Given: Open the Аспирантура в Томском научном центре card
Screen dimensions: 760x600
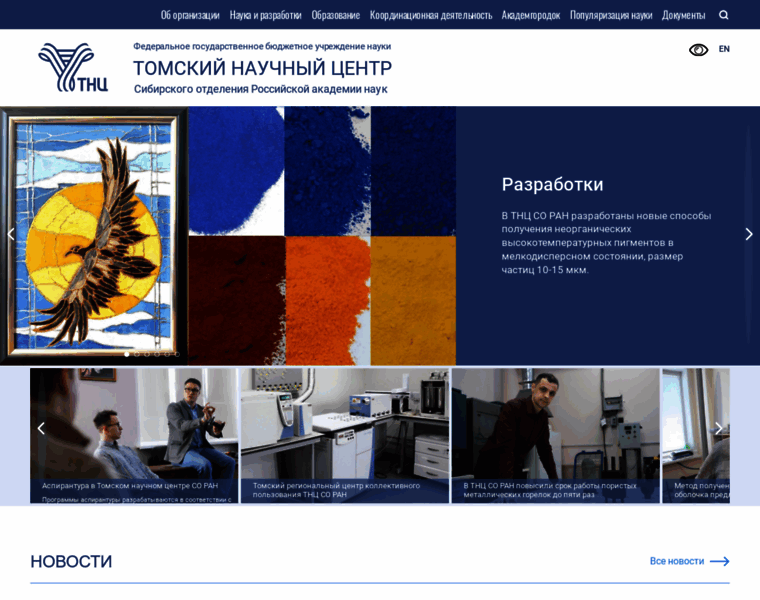Looking at the screenshot, I should pos(134,435).
